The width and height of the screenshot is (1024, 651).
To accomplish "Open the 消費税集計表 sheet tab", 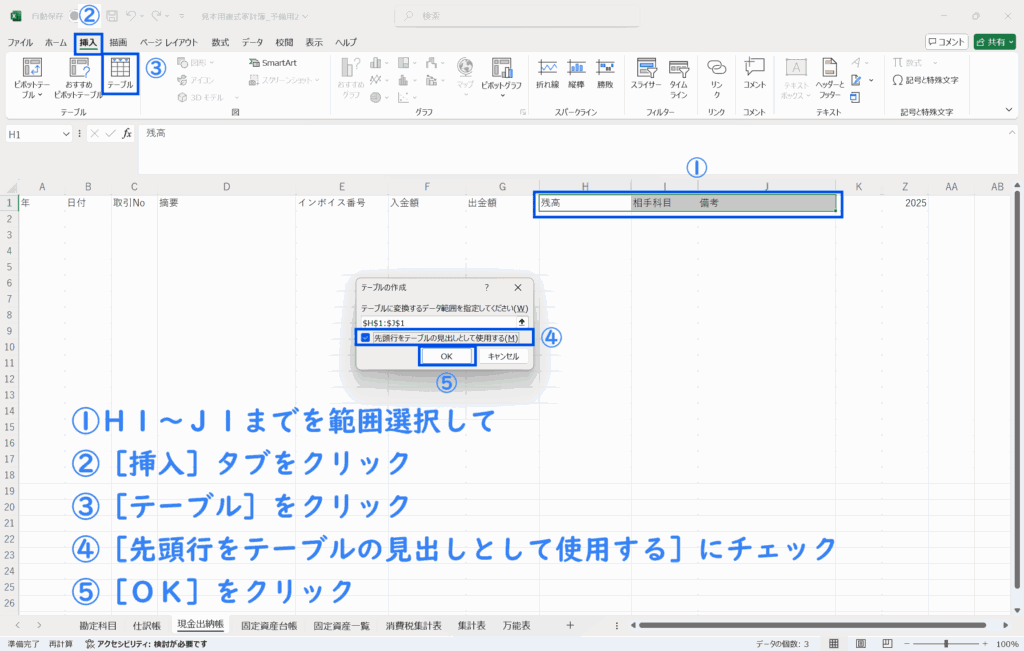I will (413, 626).
